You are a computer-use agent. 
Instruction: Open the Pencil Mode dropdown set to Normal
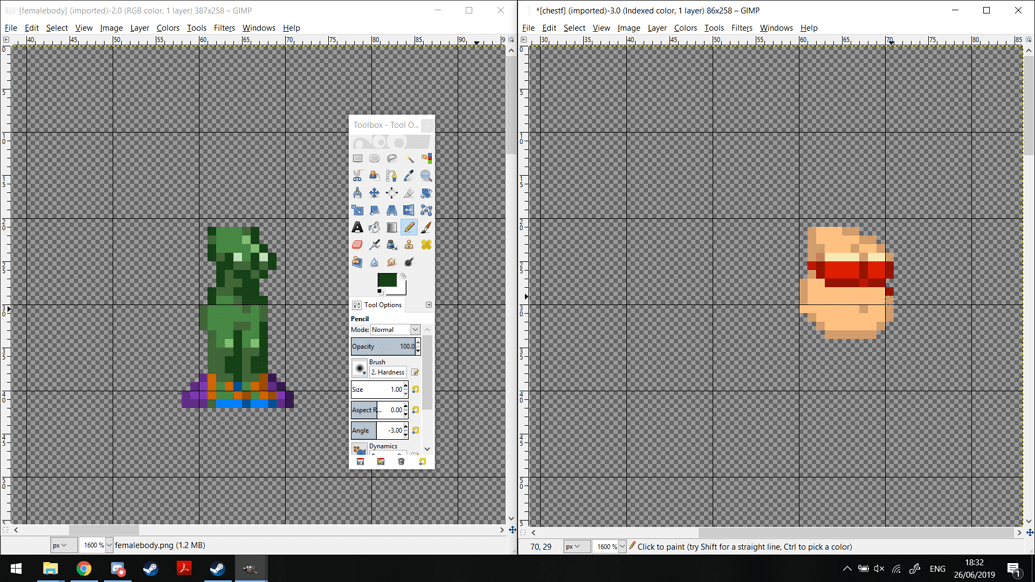[396, 330]
